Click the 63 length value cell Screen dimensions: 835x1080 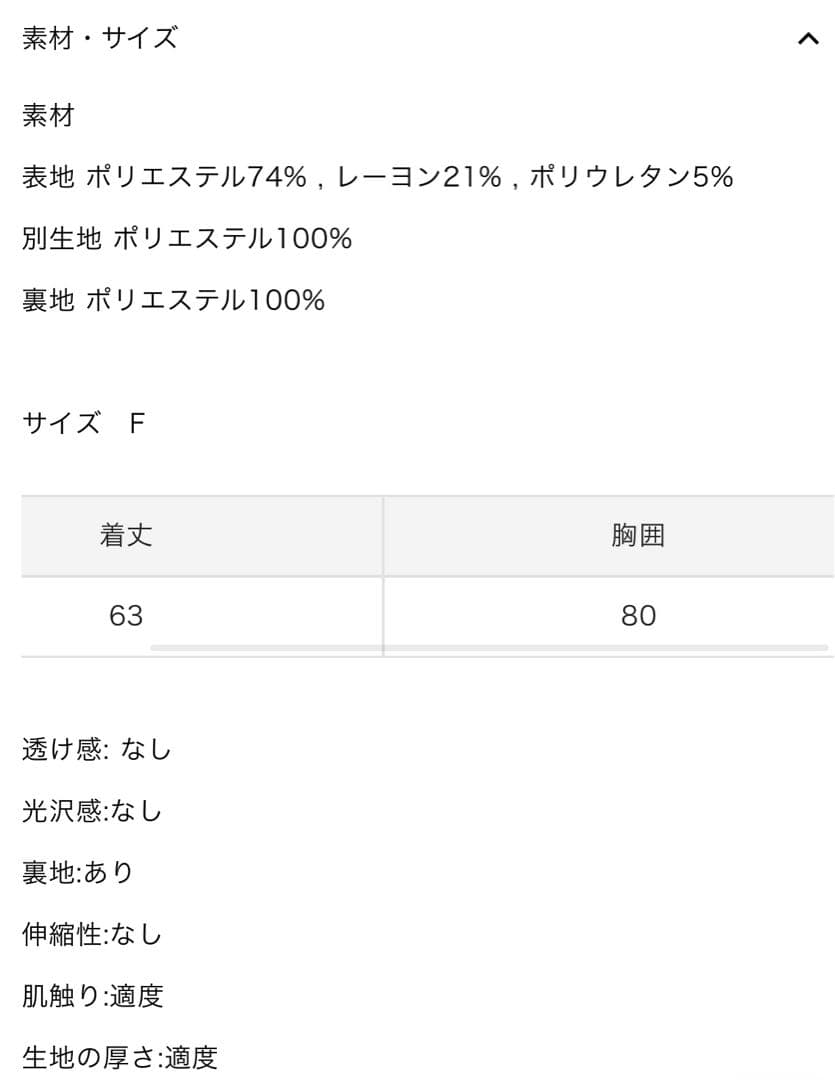(x=126, y=615)
